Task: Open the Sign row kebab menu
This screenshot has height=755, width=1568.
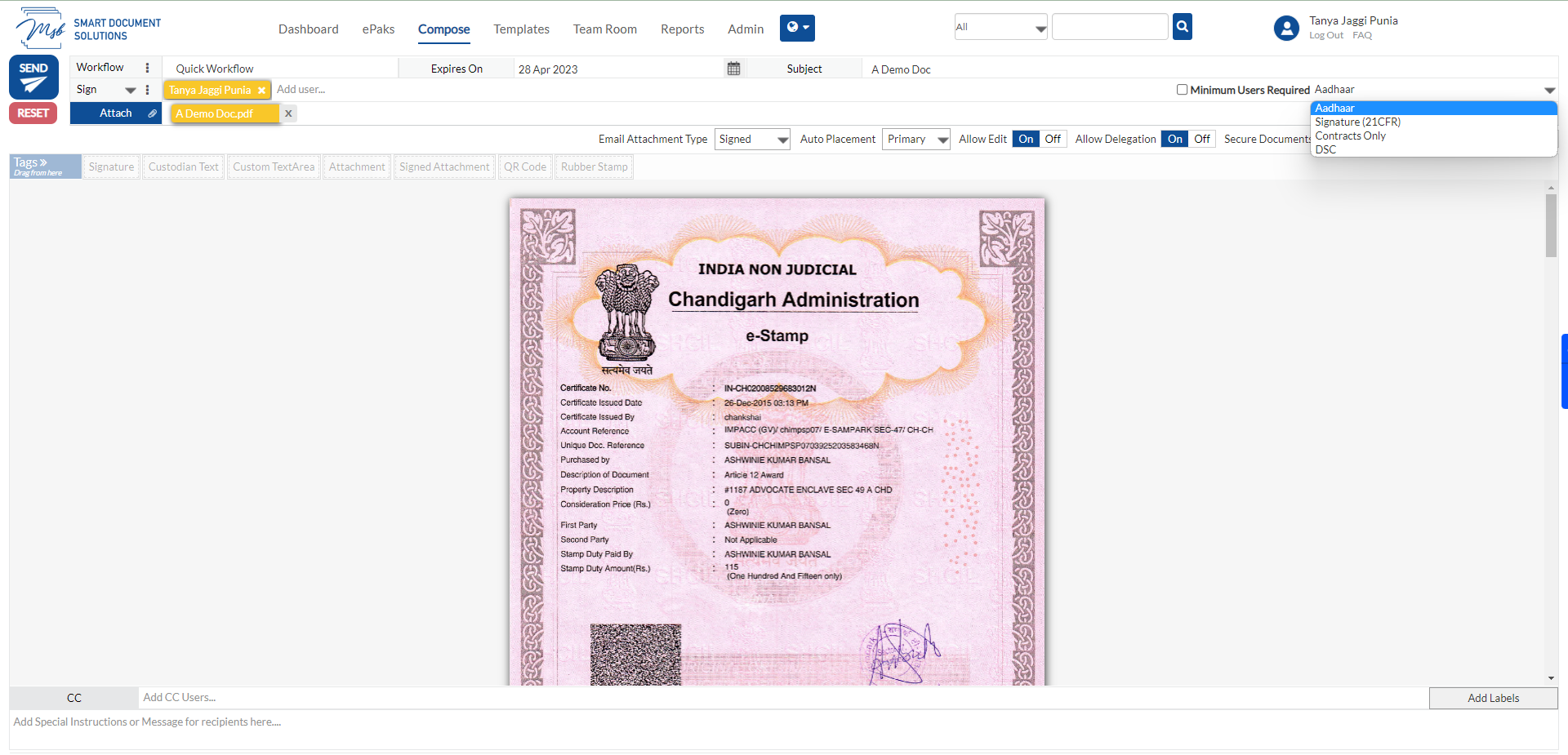Action: [x=147, y=90]
